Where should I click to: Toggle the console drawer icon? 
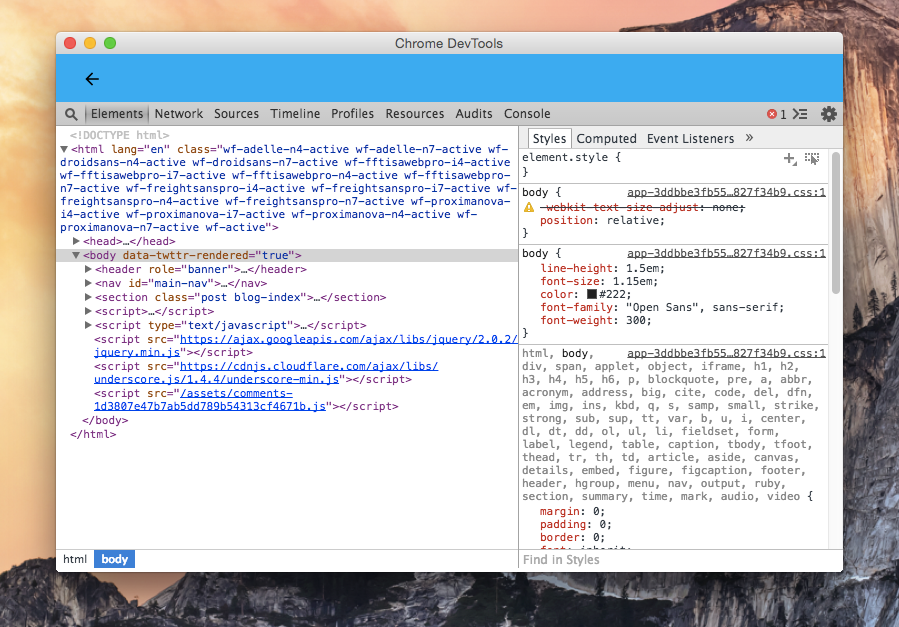point(800,114)
